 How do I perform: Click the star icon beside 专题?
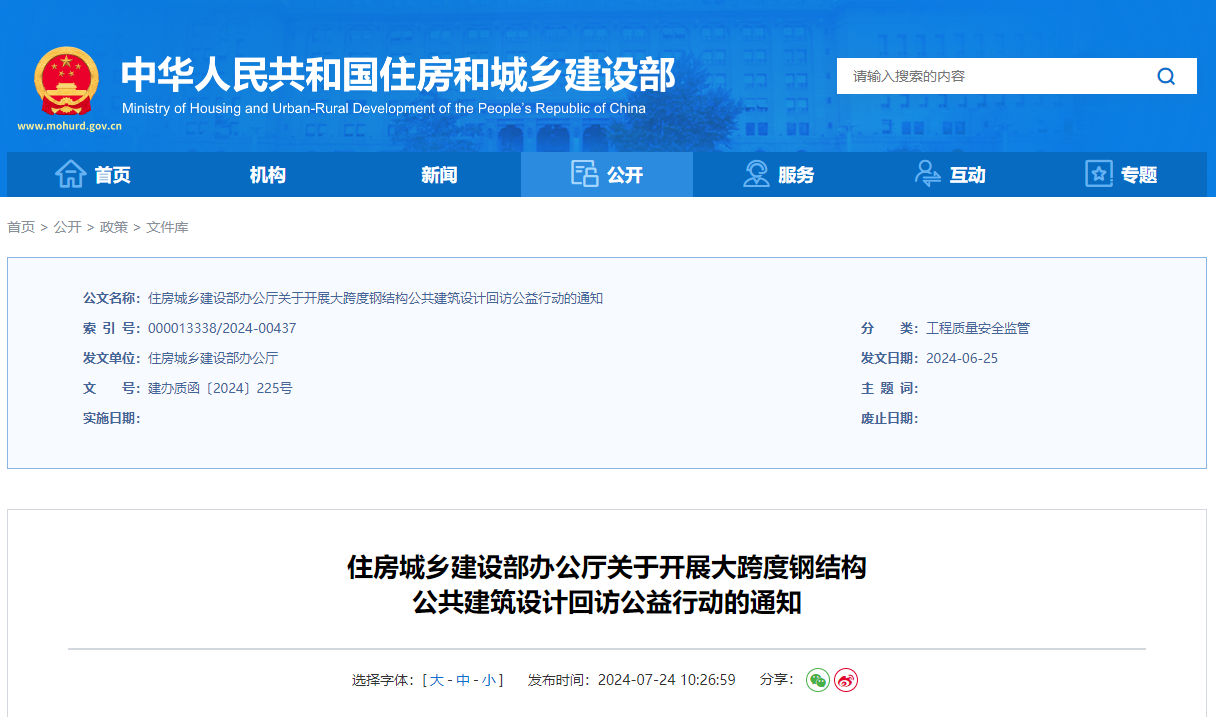point(1097,173)
